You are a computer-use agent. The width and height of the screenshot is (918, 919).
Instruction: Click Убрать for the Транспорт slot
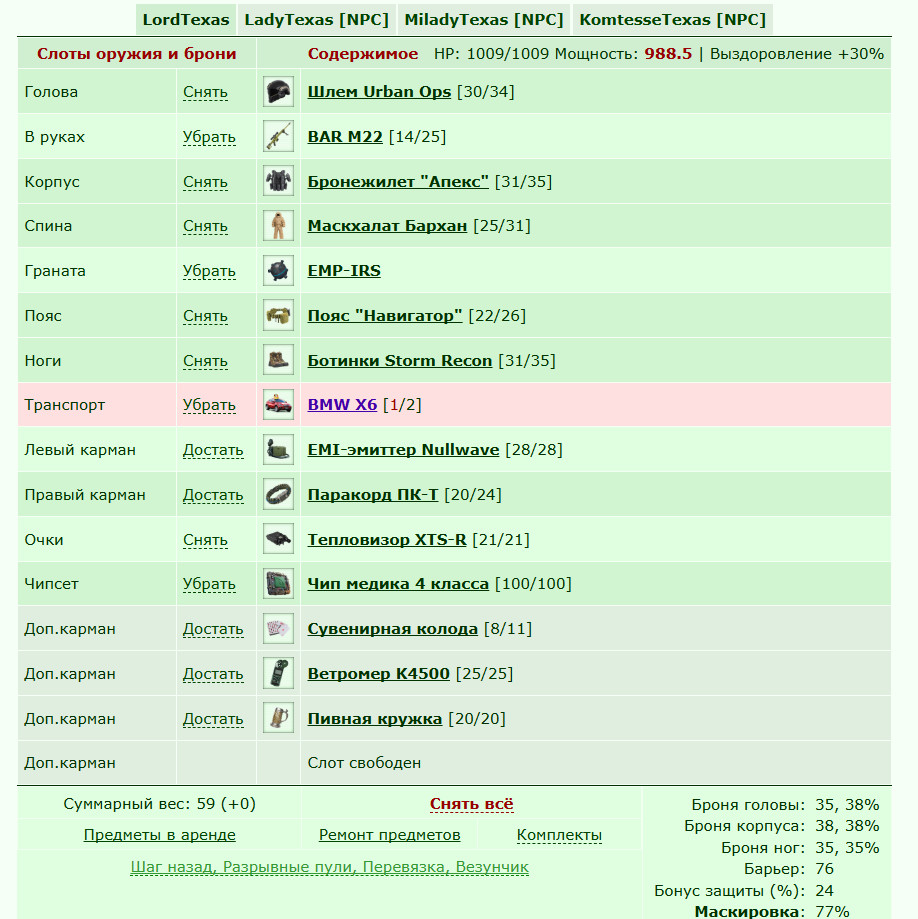tap(209, 404)
